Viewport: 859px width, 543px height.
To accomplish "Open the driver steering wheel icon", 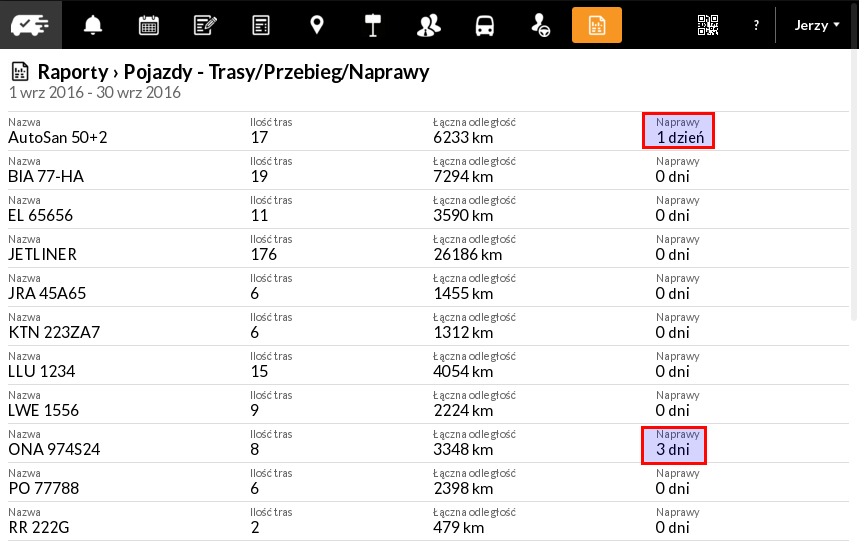I will [x=541, y=25].
